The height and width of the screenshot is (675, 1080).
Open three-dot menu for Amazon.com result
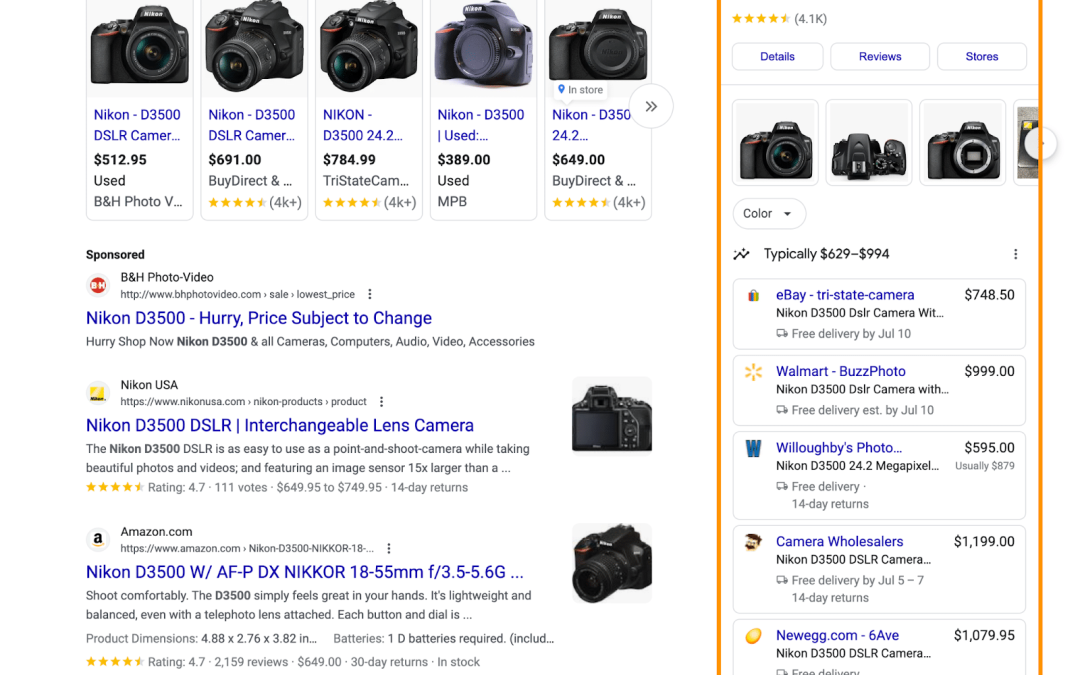pos(389,548)
